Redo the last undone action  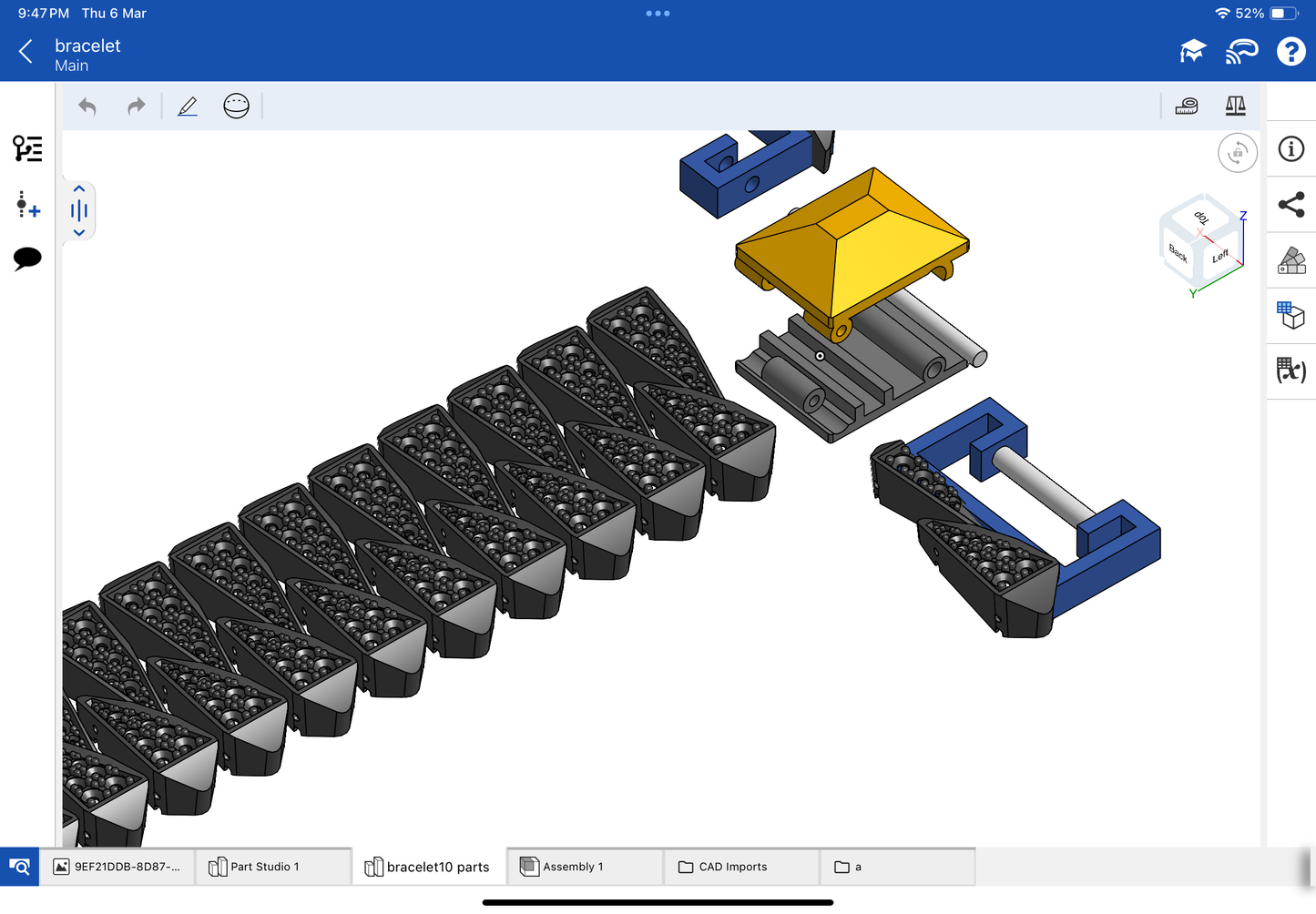[136, 107]
